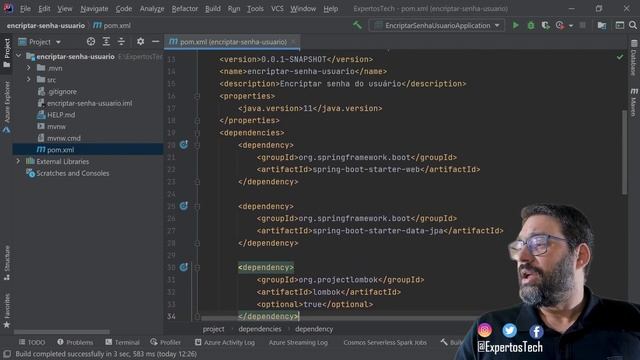This screenshot has width=640, height=360.
Task: Open the Refactor menu
Action: 184,9
